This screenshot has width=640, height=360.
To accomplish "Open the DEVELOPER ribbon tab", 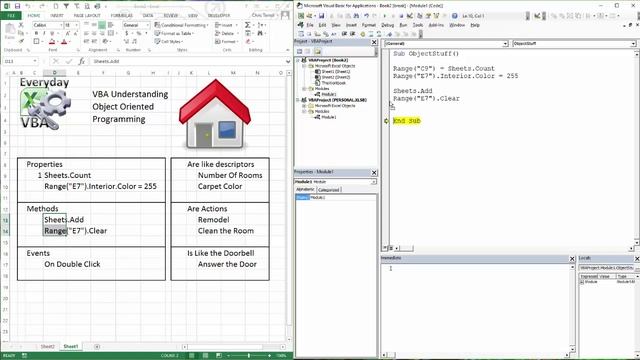I will click(x=219, y=16).
